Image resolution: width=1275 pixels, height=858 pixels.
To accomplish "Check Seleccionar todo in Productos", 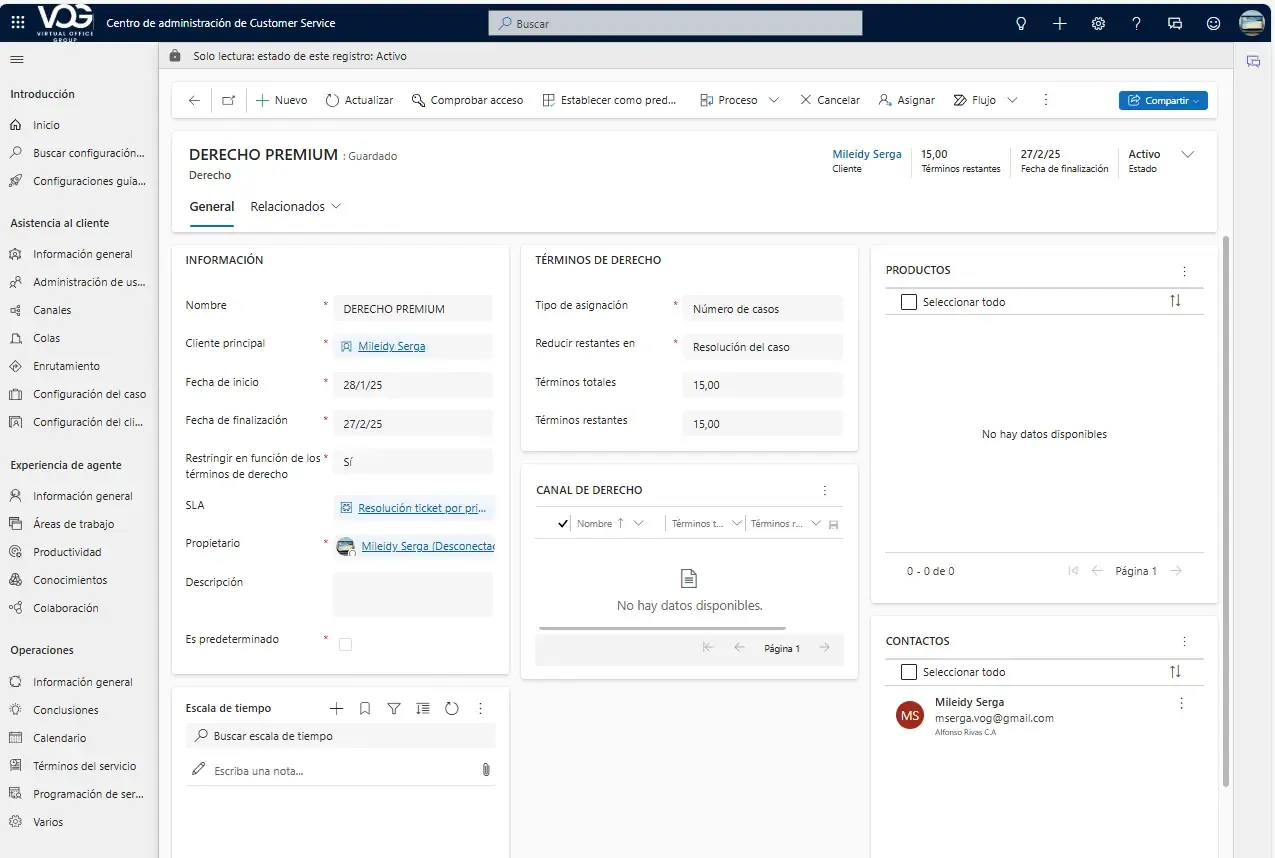I will (x=909, y=302).
